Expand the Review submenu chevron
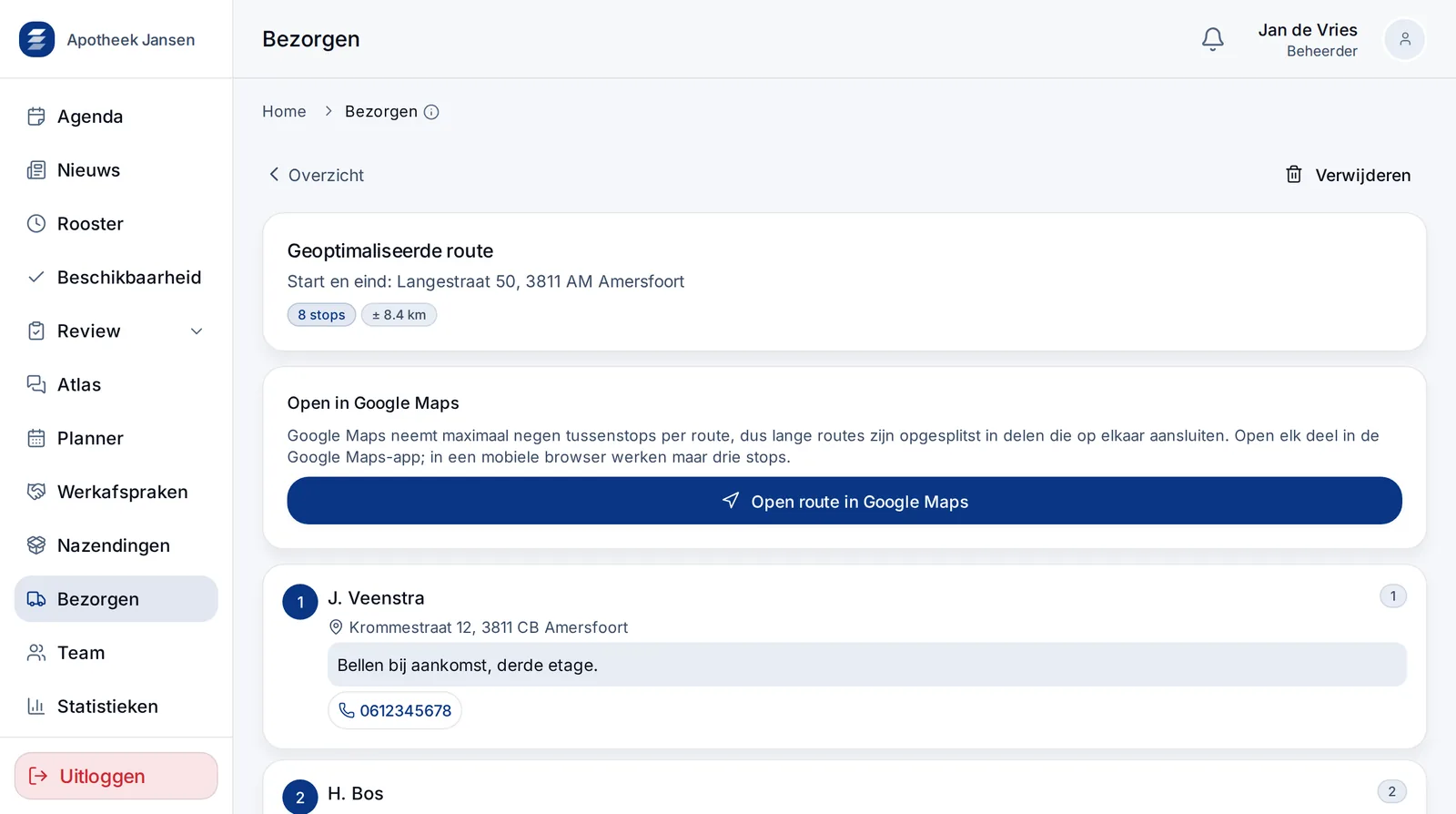The height and width of the screenshot is (814, 1456). point(197,331)
